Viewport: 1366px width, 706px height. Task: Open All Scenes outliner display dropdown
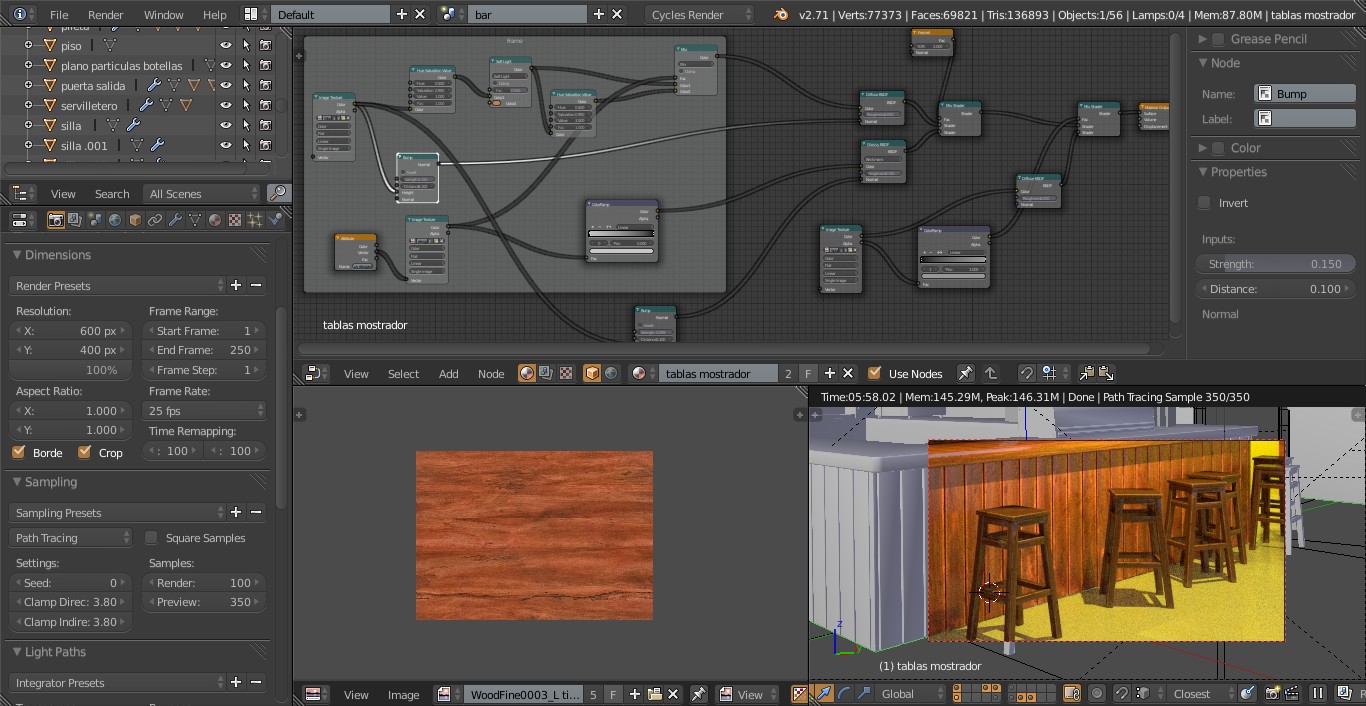tap(202, 194)
